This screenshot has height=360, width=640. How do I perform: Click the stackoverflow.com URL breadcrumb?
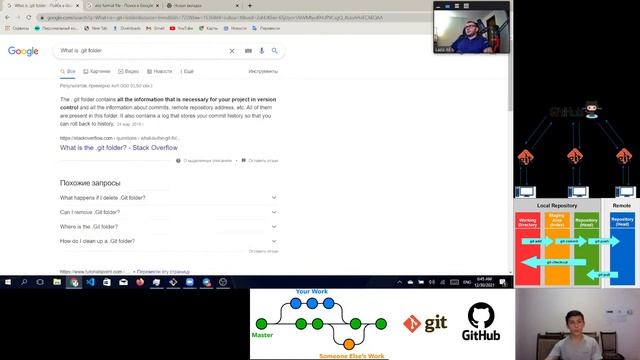coord(119,138)
